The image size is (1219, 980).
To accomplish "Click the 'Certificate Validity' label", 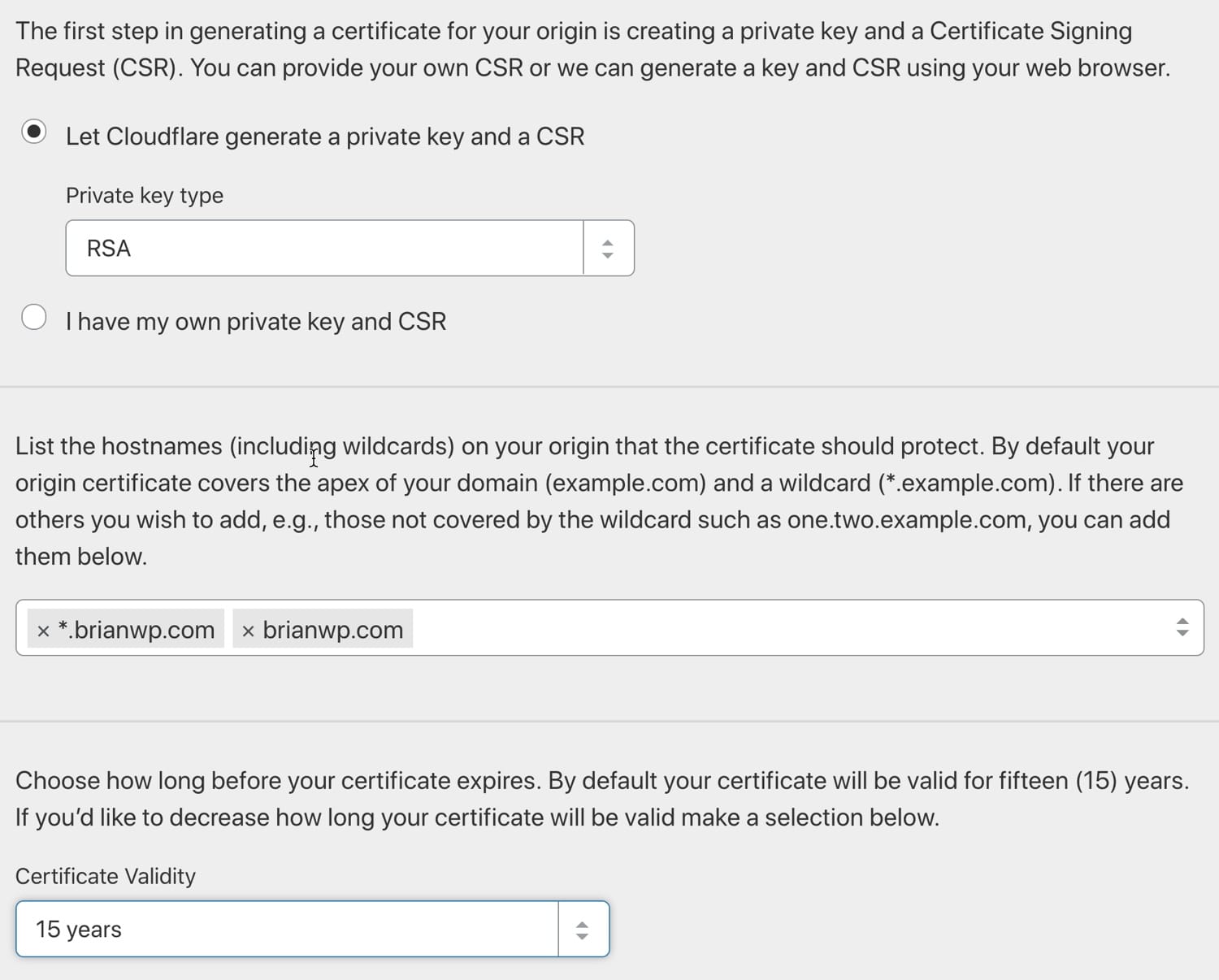I will point(105,876).
